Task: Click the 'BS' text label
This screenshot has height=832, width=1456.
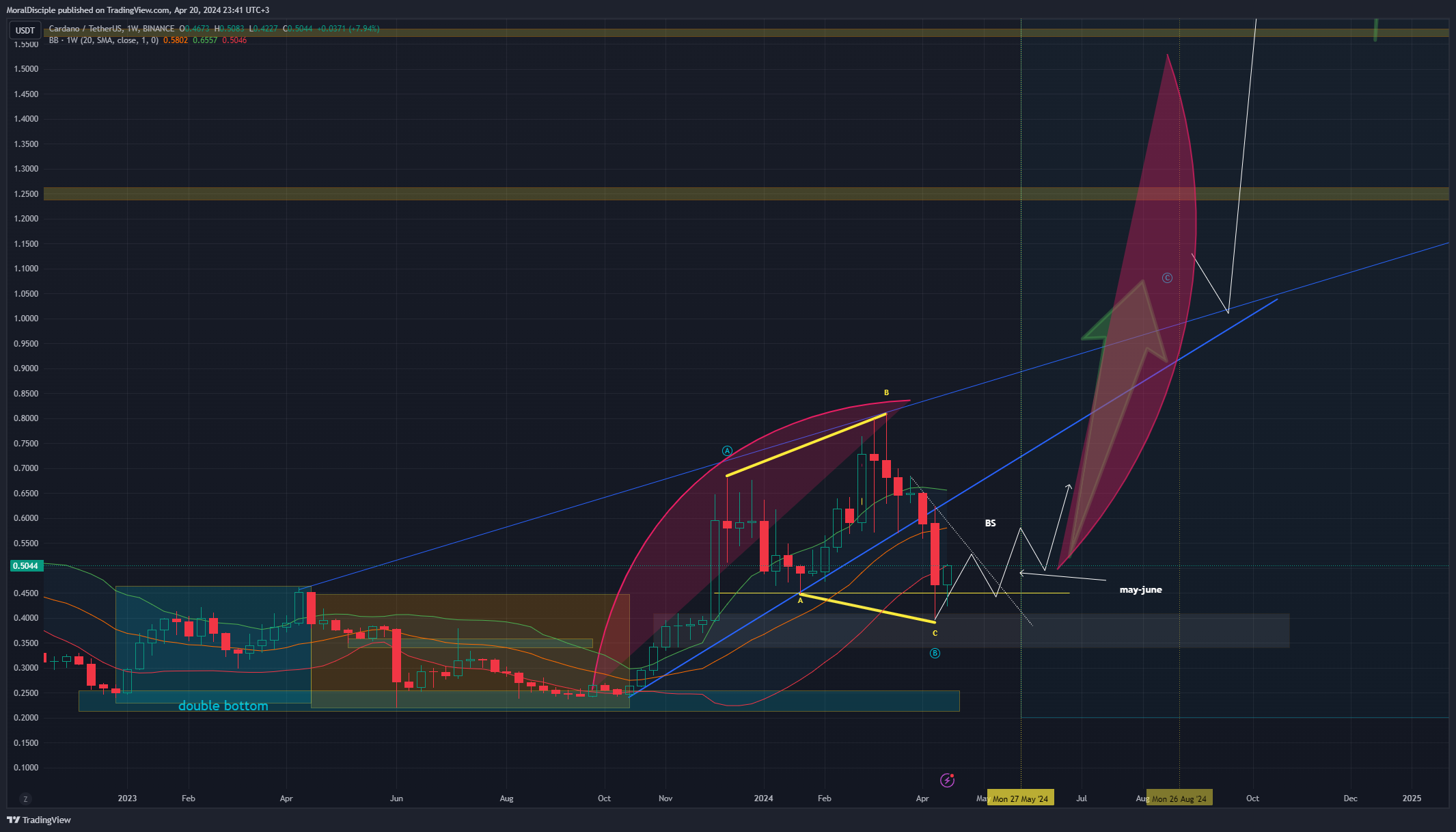Action: pos(990,523)
